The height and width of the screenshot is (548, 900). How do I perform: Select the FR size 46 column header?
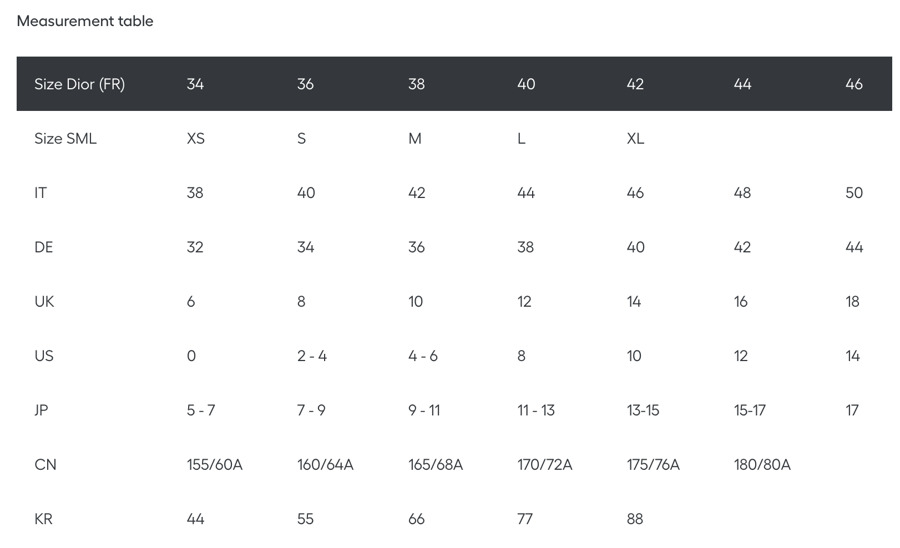[853, 84]
